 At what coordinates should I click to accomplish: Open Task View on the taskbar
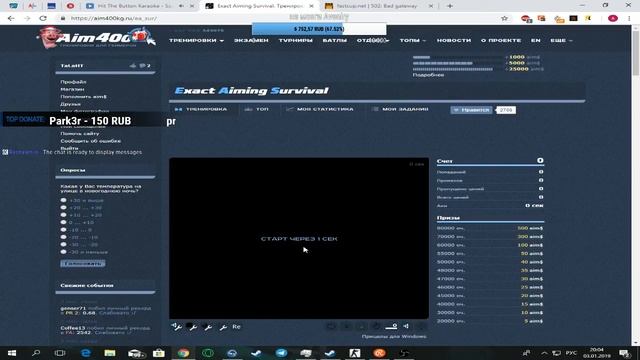click(60, 353)
